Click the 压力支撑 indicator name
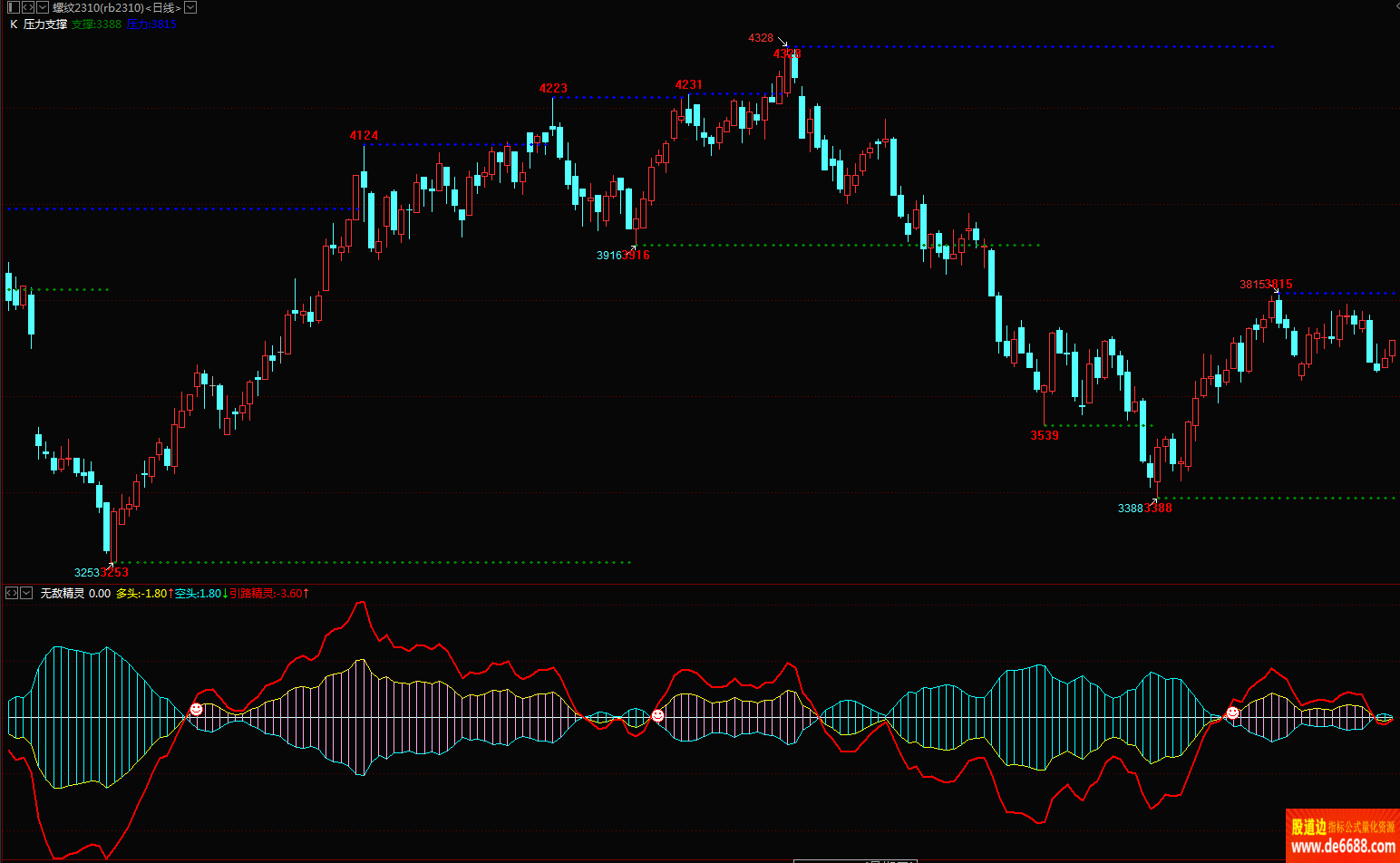Image resolution: width=1400 pixels, height=863 pixels. pyautogui.click(x=45, y=24)
